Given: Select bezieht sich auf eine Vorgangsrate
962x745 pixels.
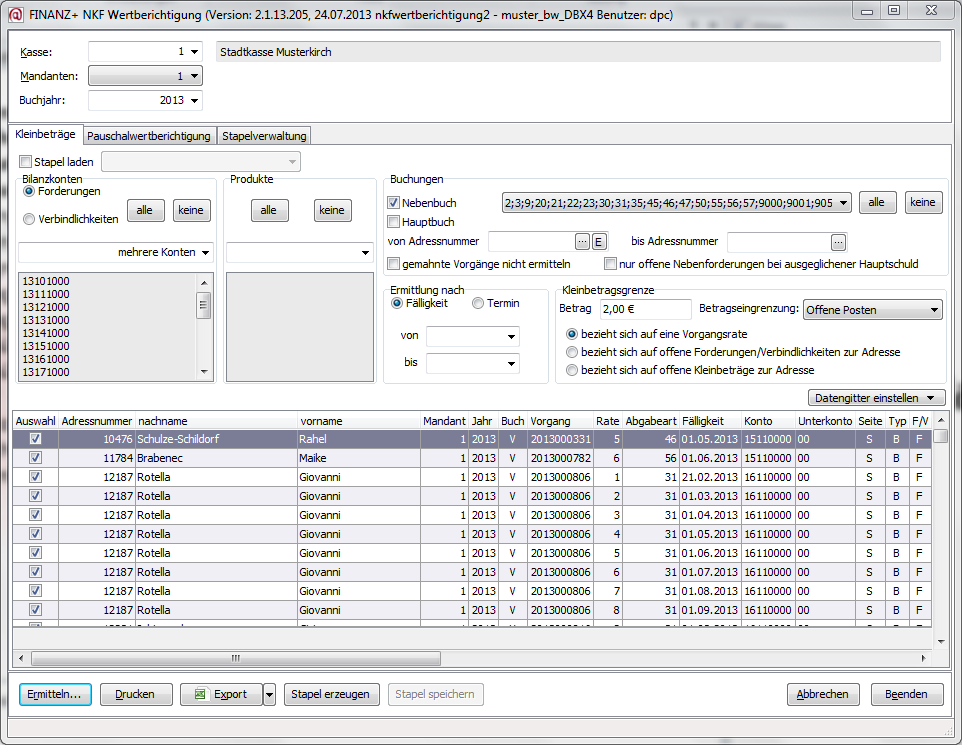Looking at the screenshot, I should point(572,334).
